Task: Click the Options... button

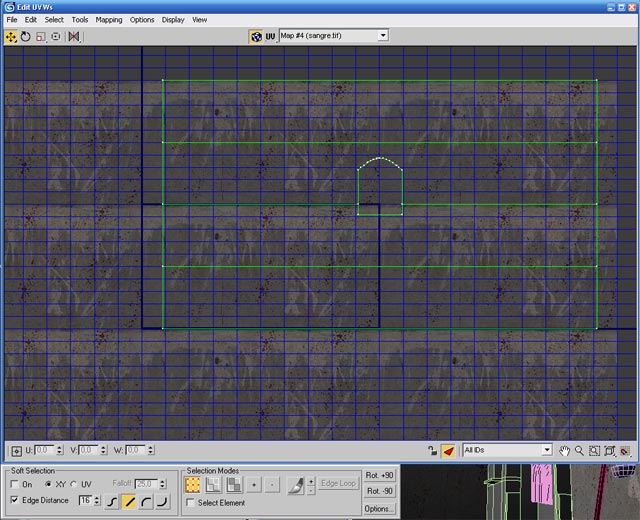Action: coord(379,509)
